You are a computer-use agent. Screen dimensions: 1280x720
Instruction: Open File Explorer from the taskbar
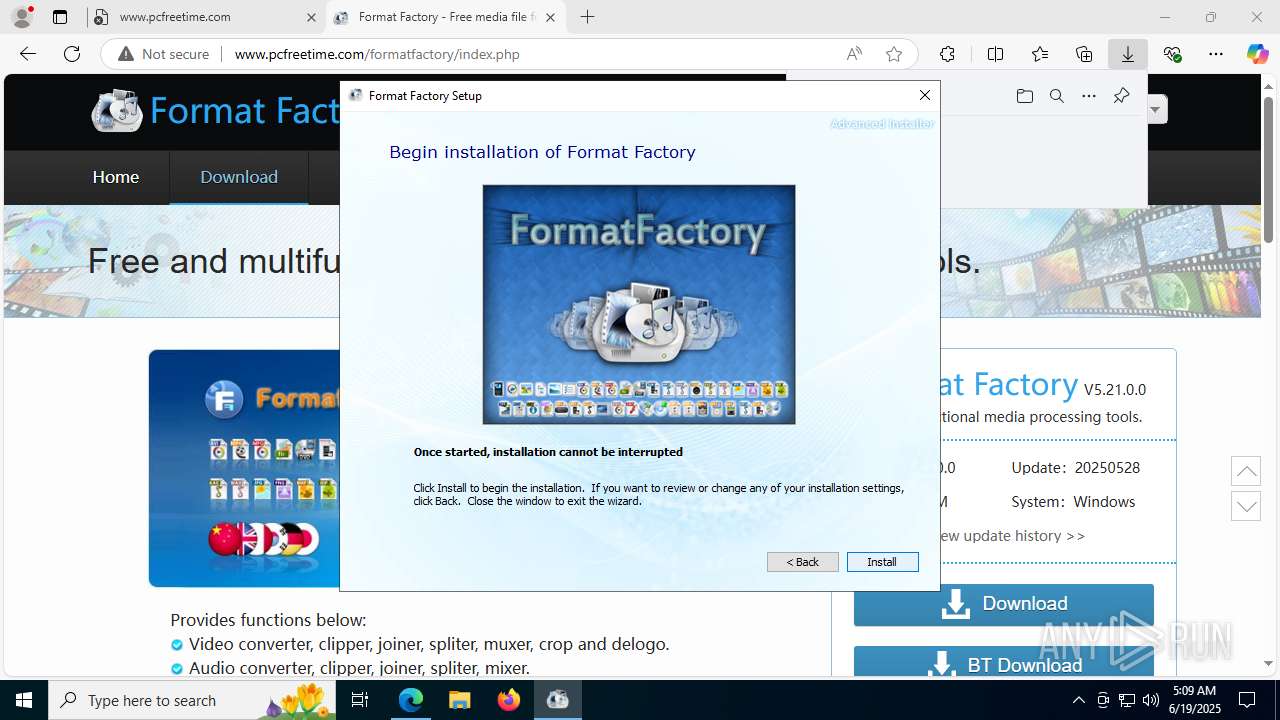(x=460, y=700)
